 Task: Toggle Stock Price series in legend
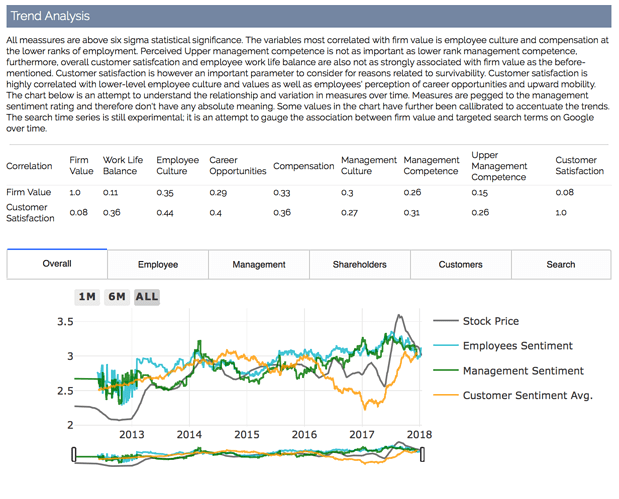476,321
